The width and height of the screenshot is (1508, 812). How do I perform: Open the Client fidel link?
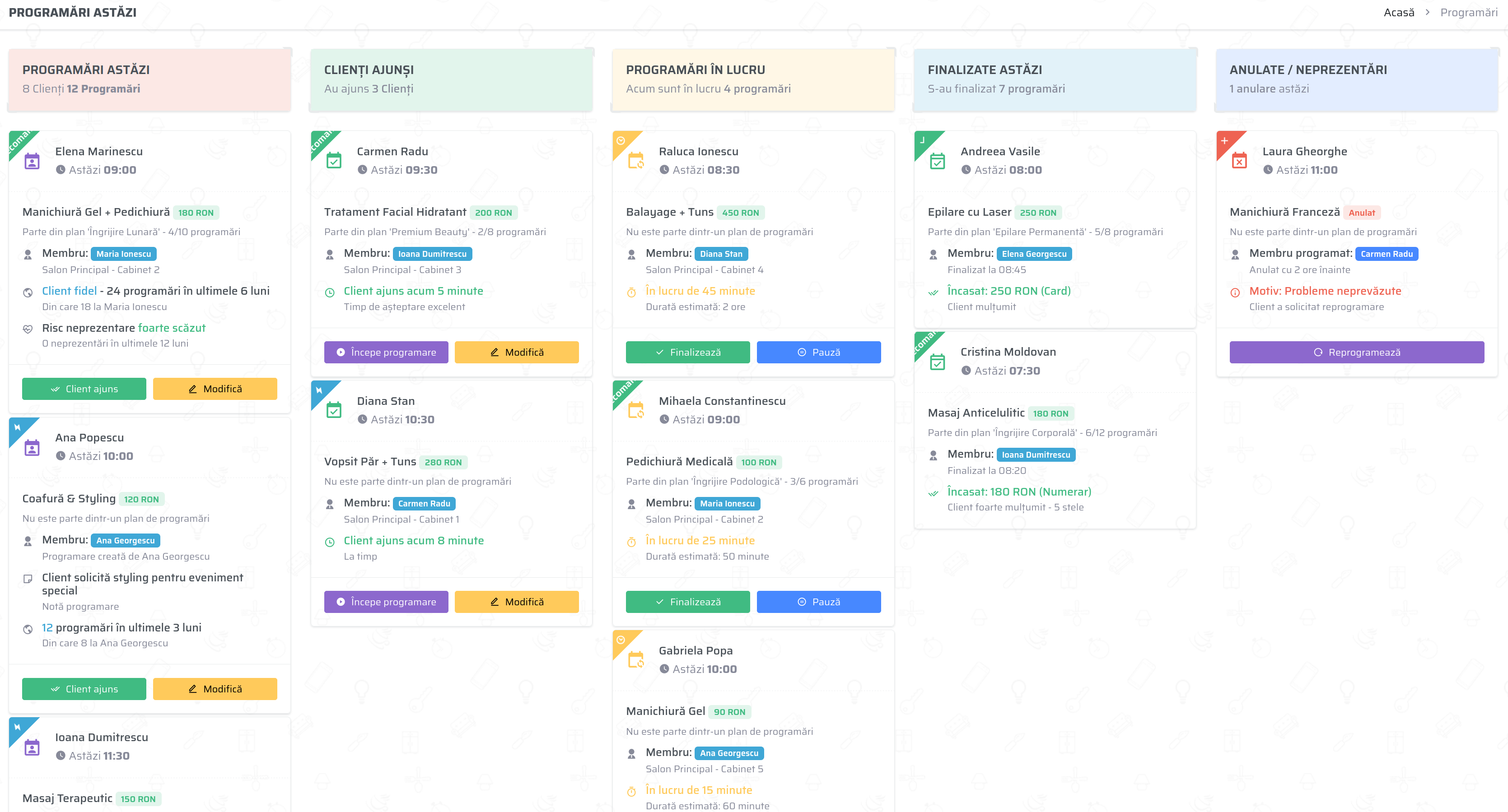click(69, 291)
